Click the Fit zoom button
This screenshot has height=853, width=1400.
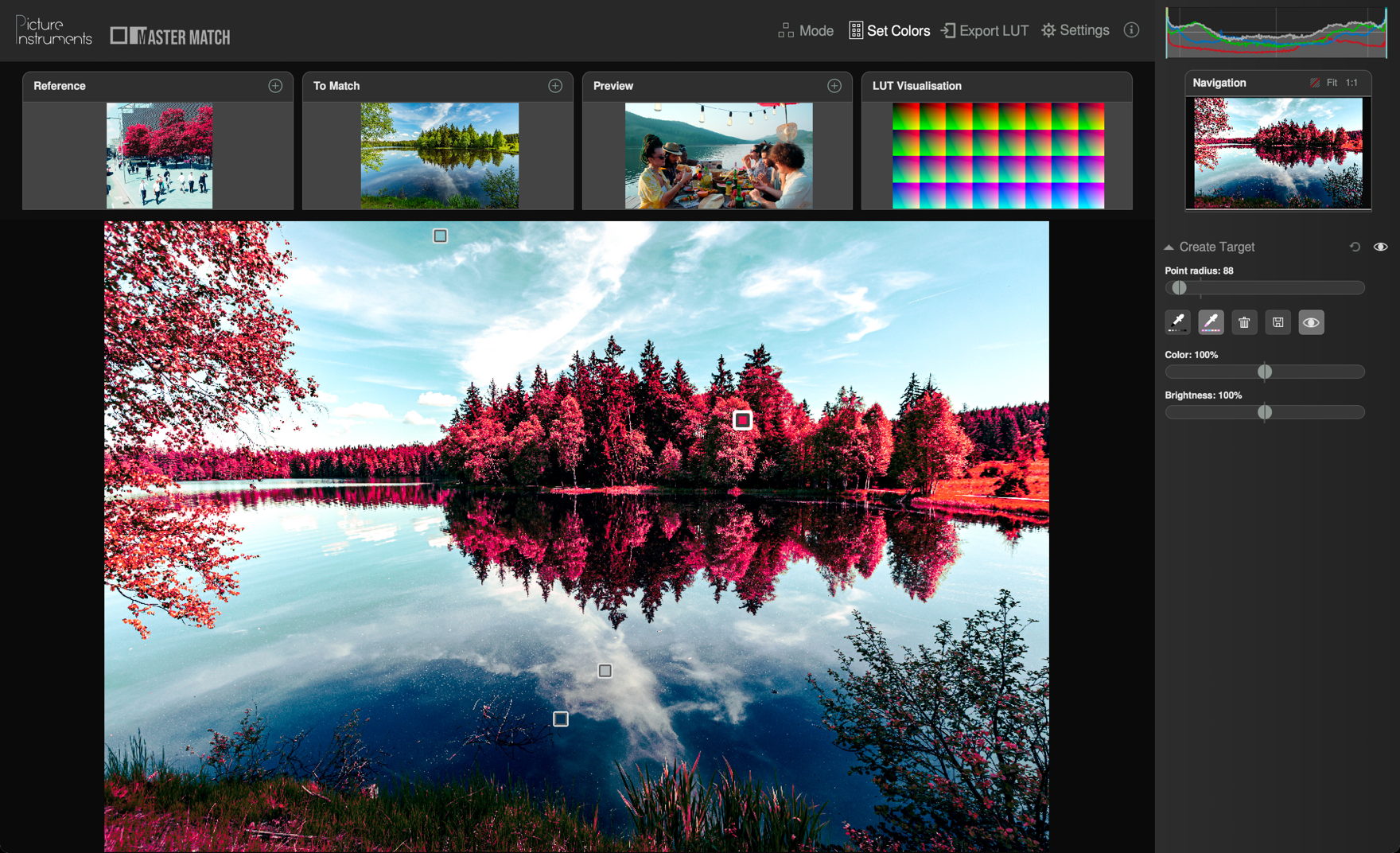point(1332,83)
